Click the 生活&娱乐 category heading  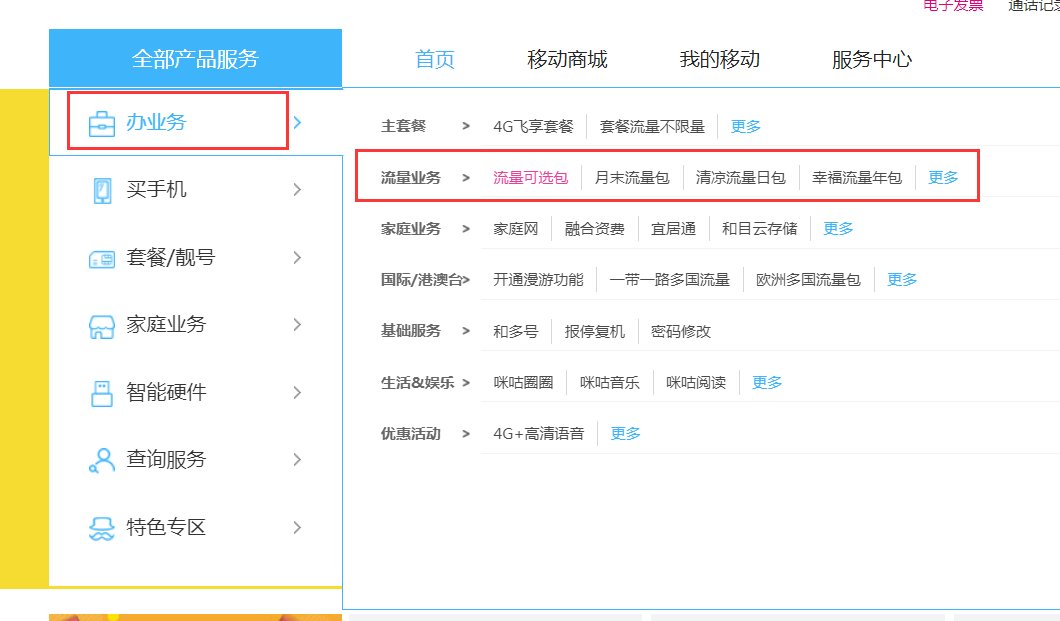click(417, 382)
